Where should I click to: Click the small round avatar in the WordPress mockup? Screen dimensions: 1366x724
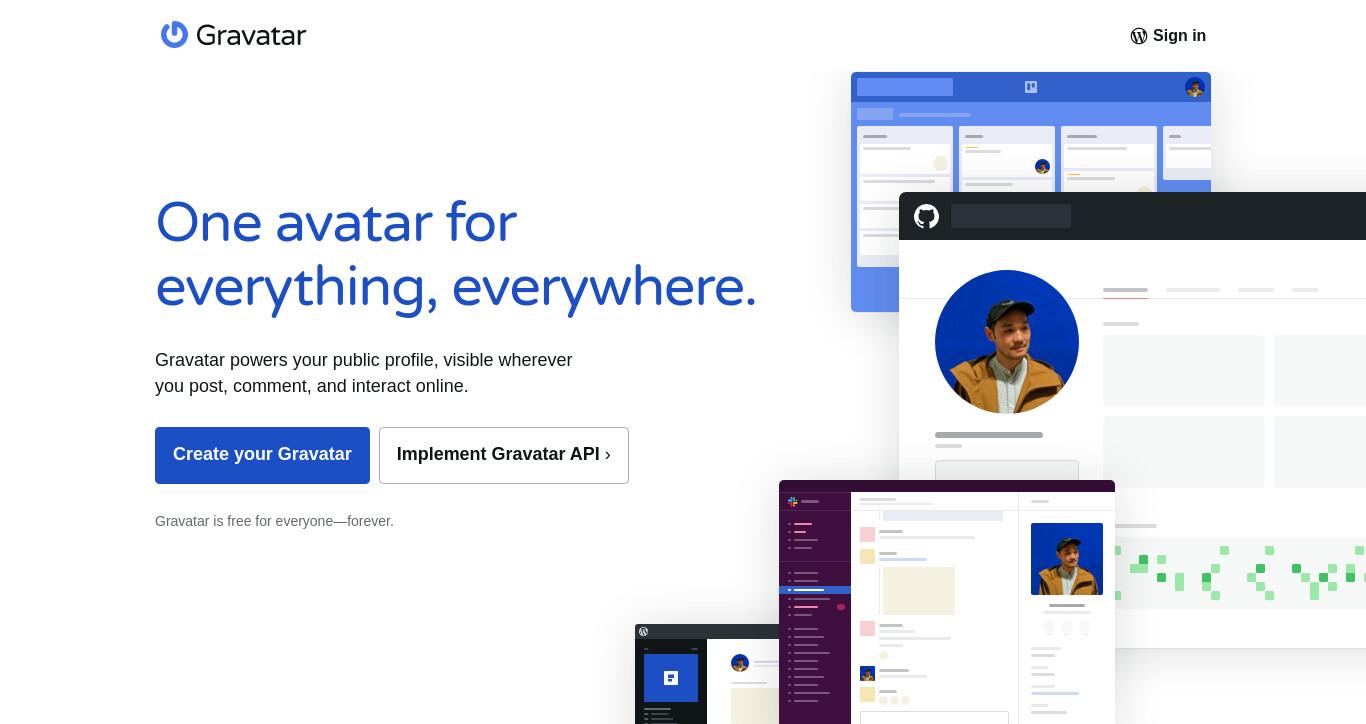[740, 663]
